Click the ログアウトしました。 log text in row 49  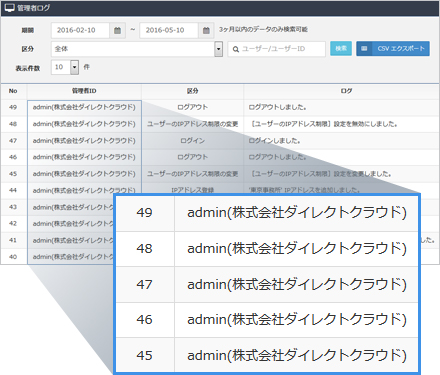tap(277, 107)
